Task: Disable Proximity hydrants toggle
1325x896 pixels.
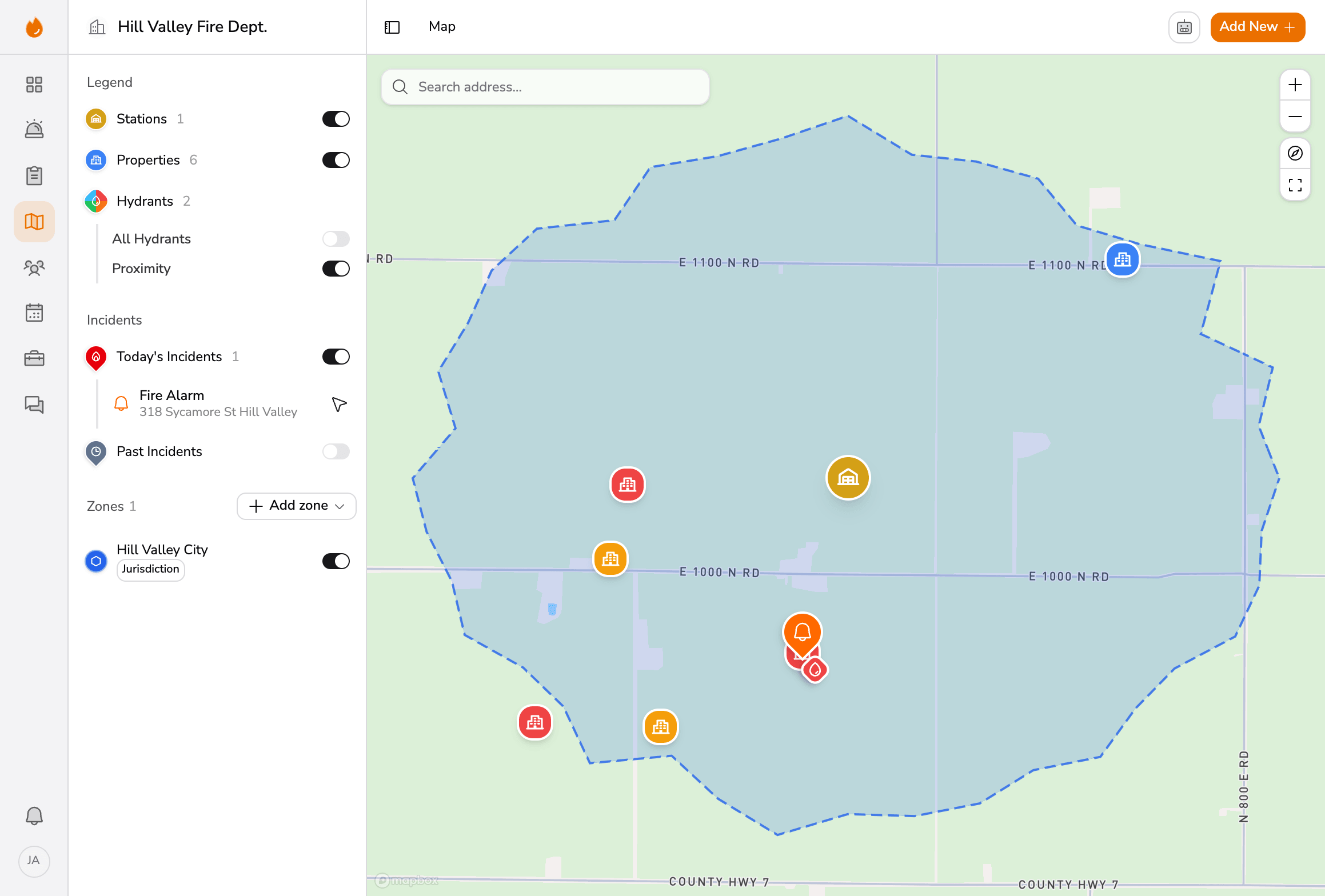Action: point(336,269)
